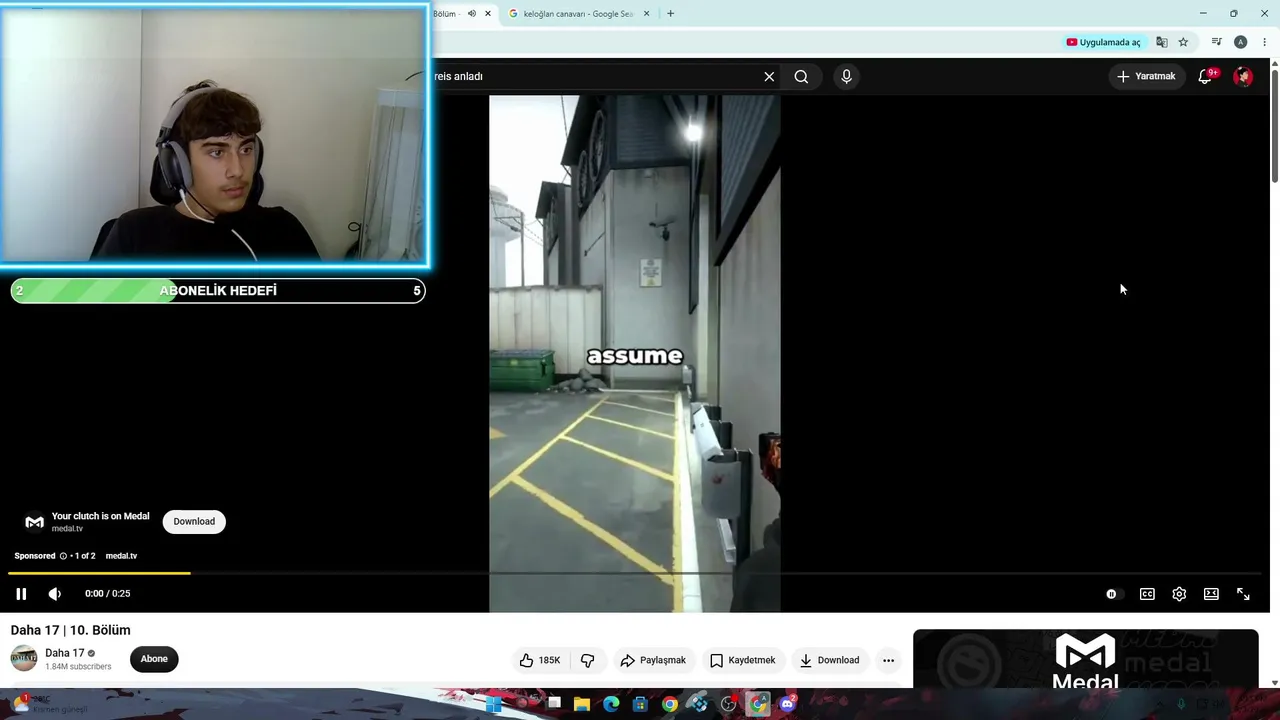1280x720 pixels.
Task: Close the keloğlan canavarı Google tab
Action: (x=646, y=14)
